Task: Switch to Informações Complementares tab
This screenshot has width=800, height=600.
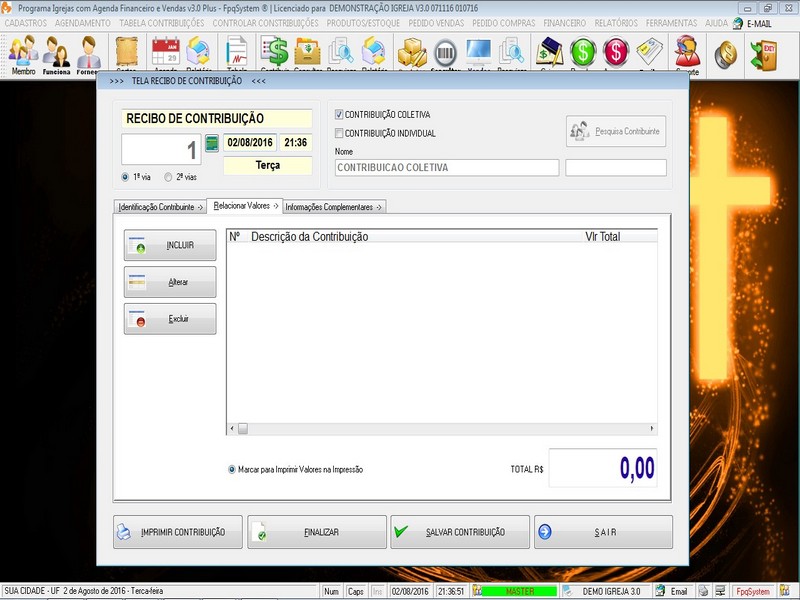Action: click(333, 207)
